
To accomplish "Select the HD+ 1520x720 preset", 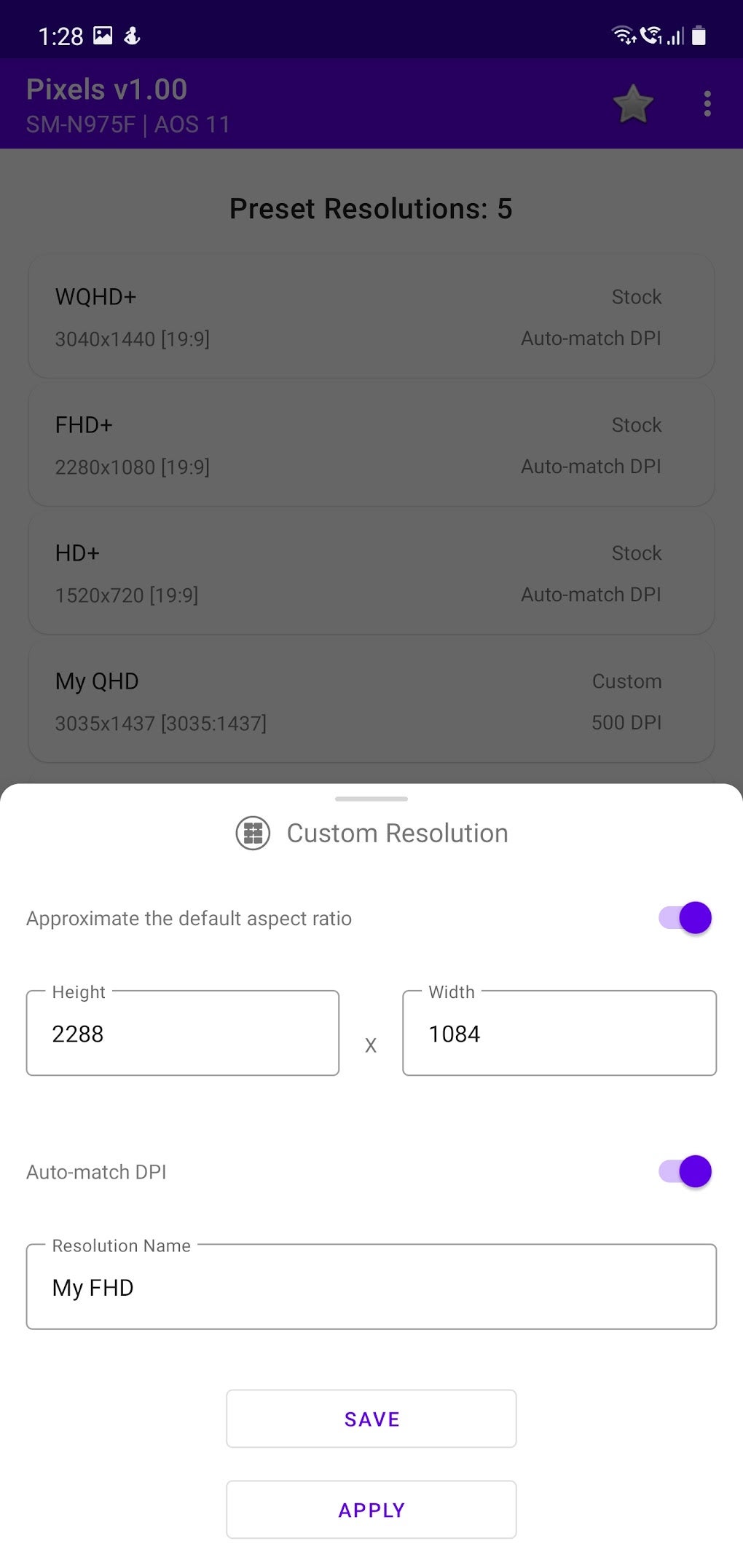I will point(371,573).
